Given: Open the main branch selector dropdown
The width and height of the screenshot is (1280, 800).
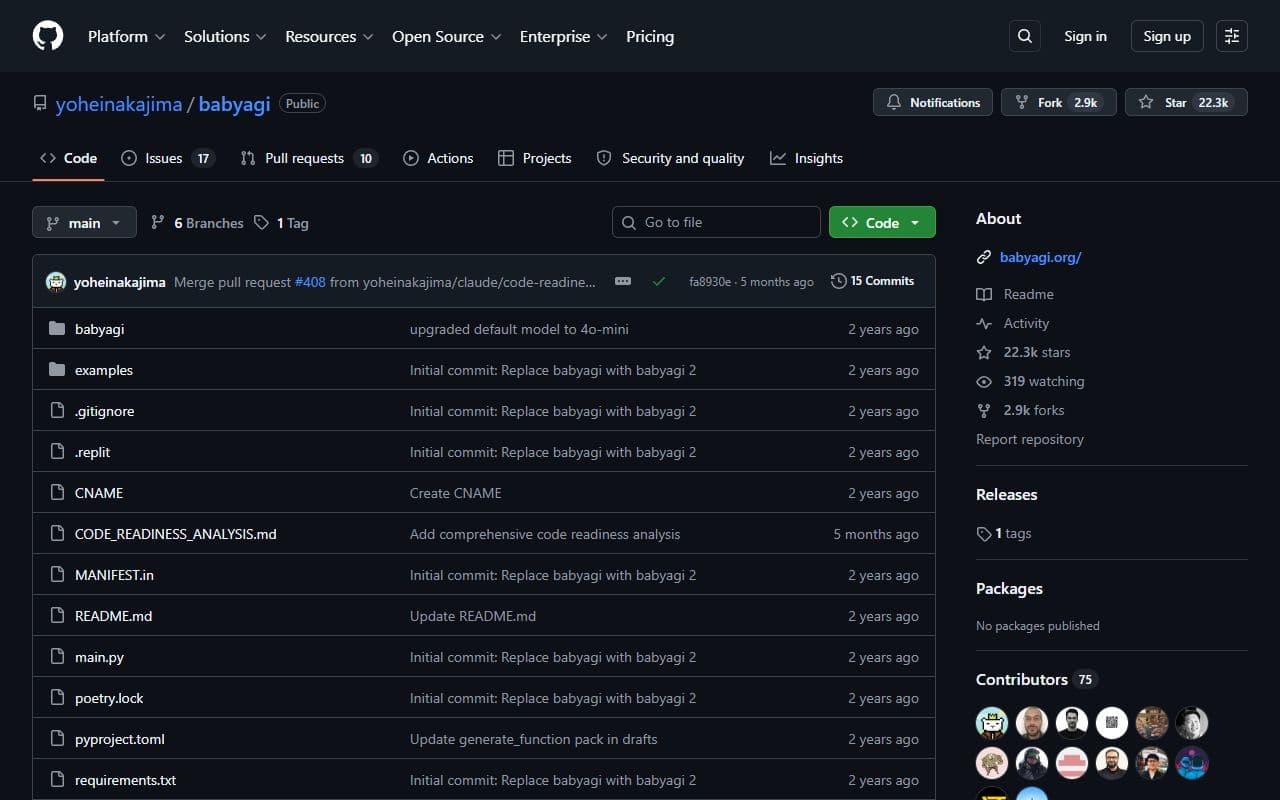Looking at the screenshot, I should coord(84,222).
